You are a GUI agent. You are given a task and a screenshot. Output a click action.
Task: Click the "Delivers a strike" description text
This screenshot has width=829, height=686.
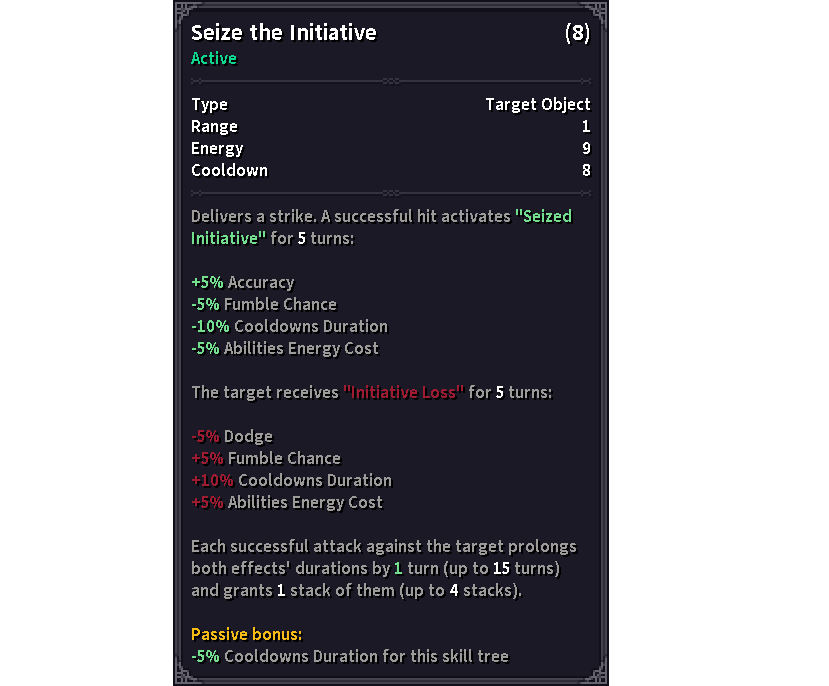(250, 216)
